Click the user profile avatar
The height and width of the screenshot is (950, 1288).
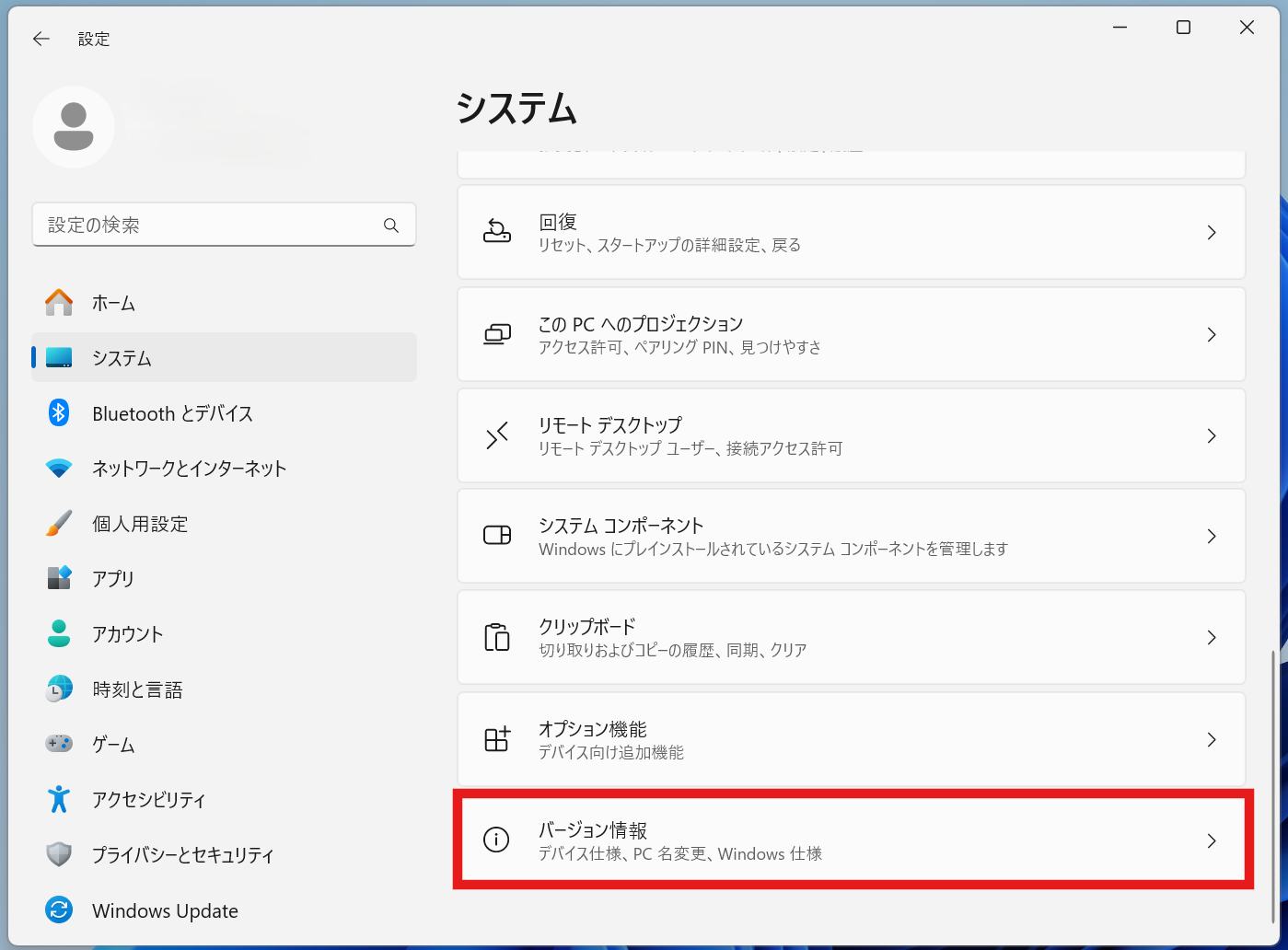pyautogui.click(x=74, y=127)
